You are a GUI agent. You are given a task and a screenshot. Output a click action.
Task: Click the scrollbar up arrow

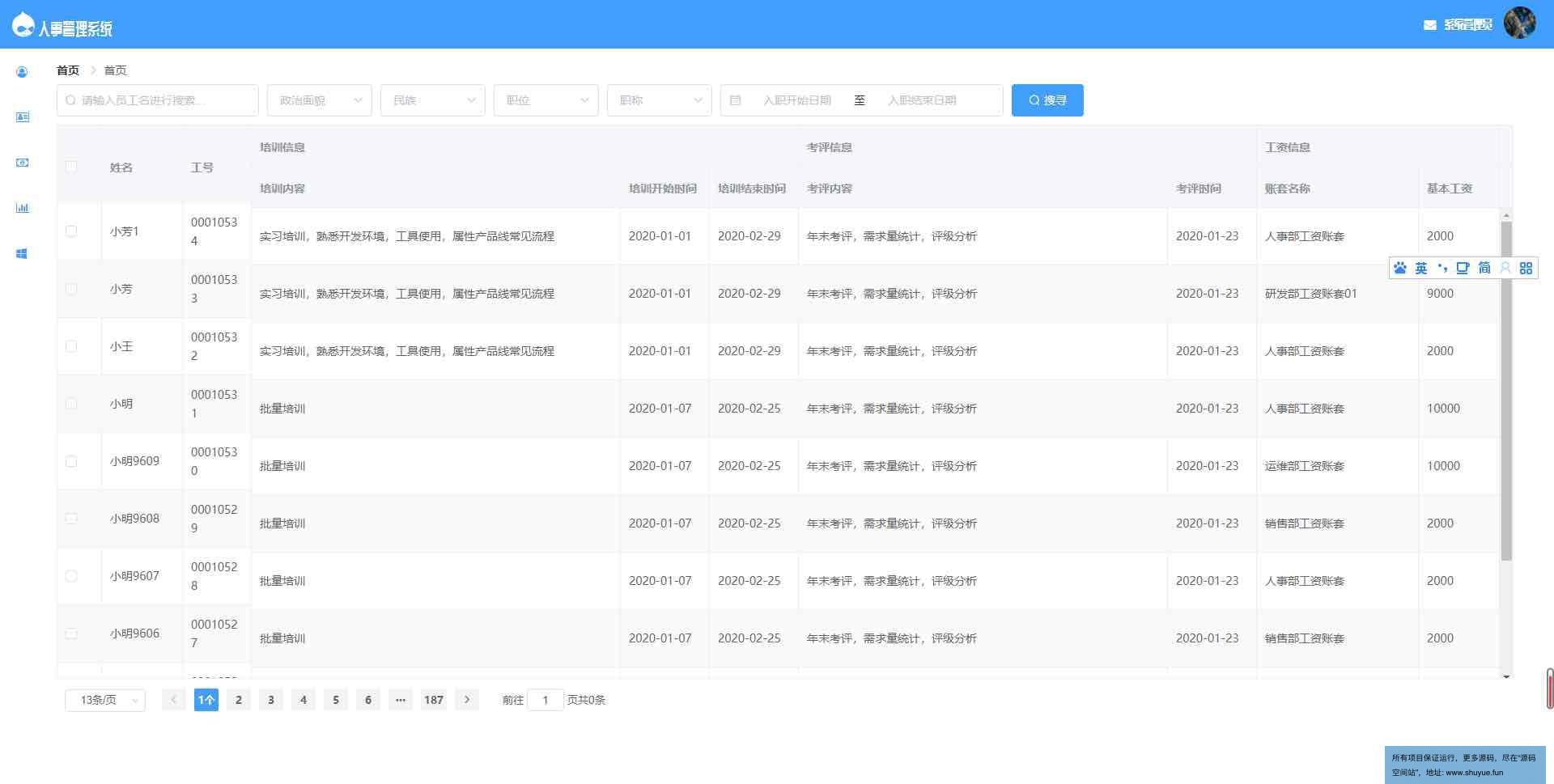coord(1506,215)
